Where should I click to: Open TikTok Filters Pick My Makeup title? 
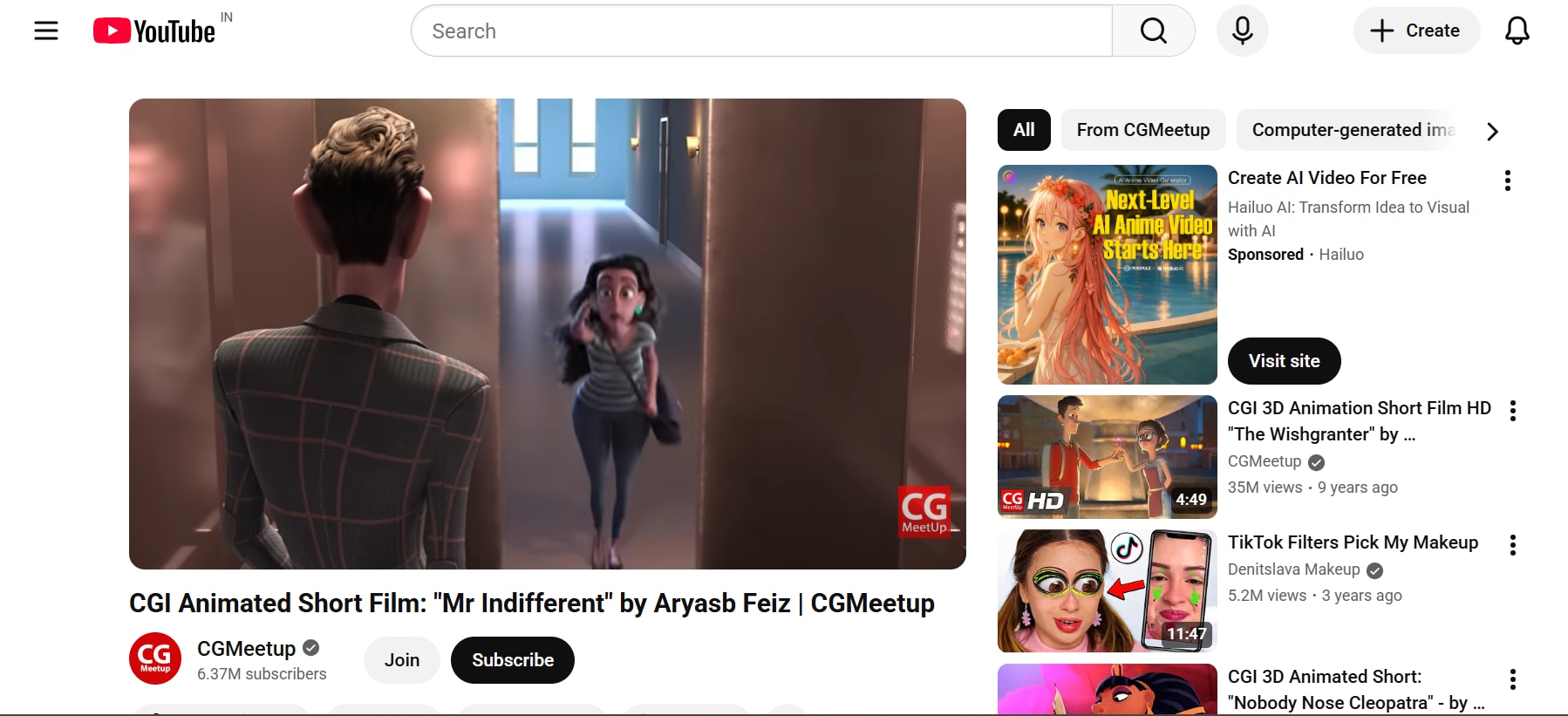1353,542
